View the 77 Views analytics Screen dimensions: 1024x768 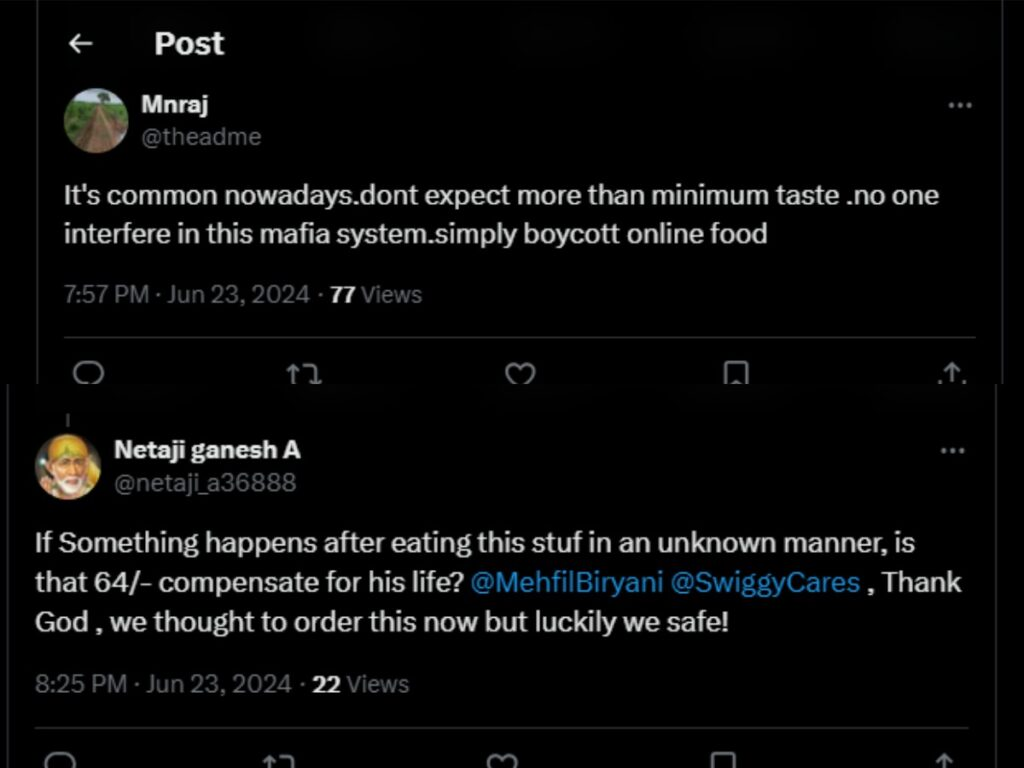[x=376, y=295]
